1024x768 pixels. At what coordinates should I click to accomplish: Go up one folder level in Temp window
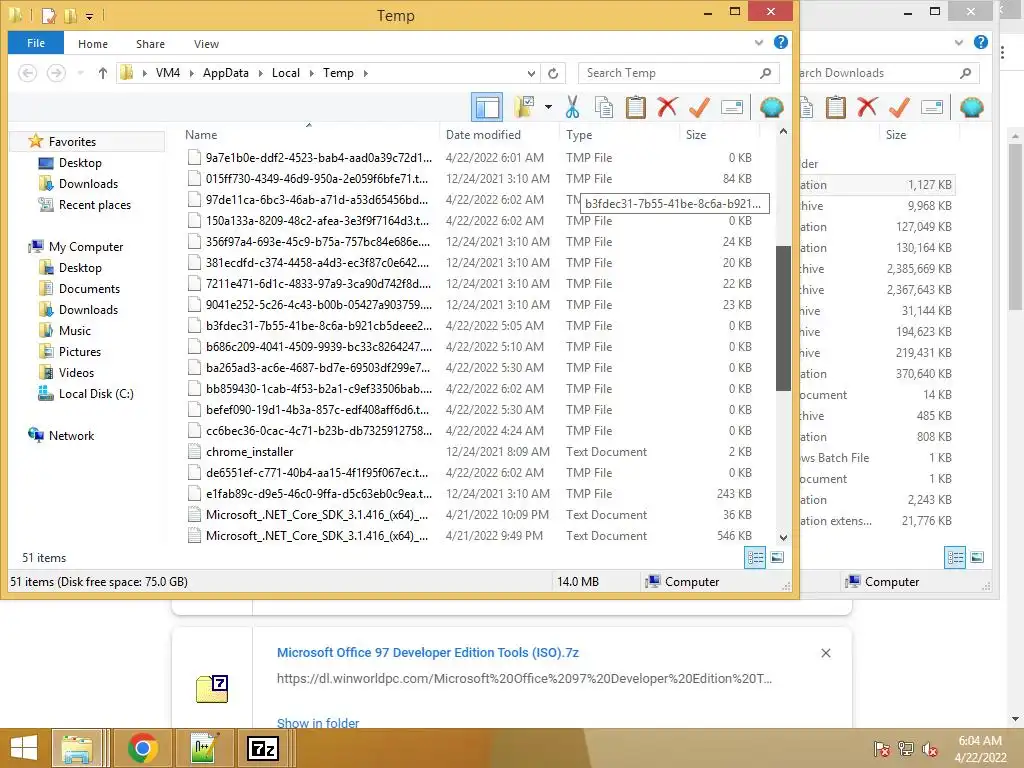pyautogui.click(x=103, y=73)
